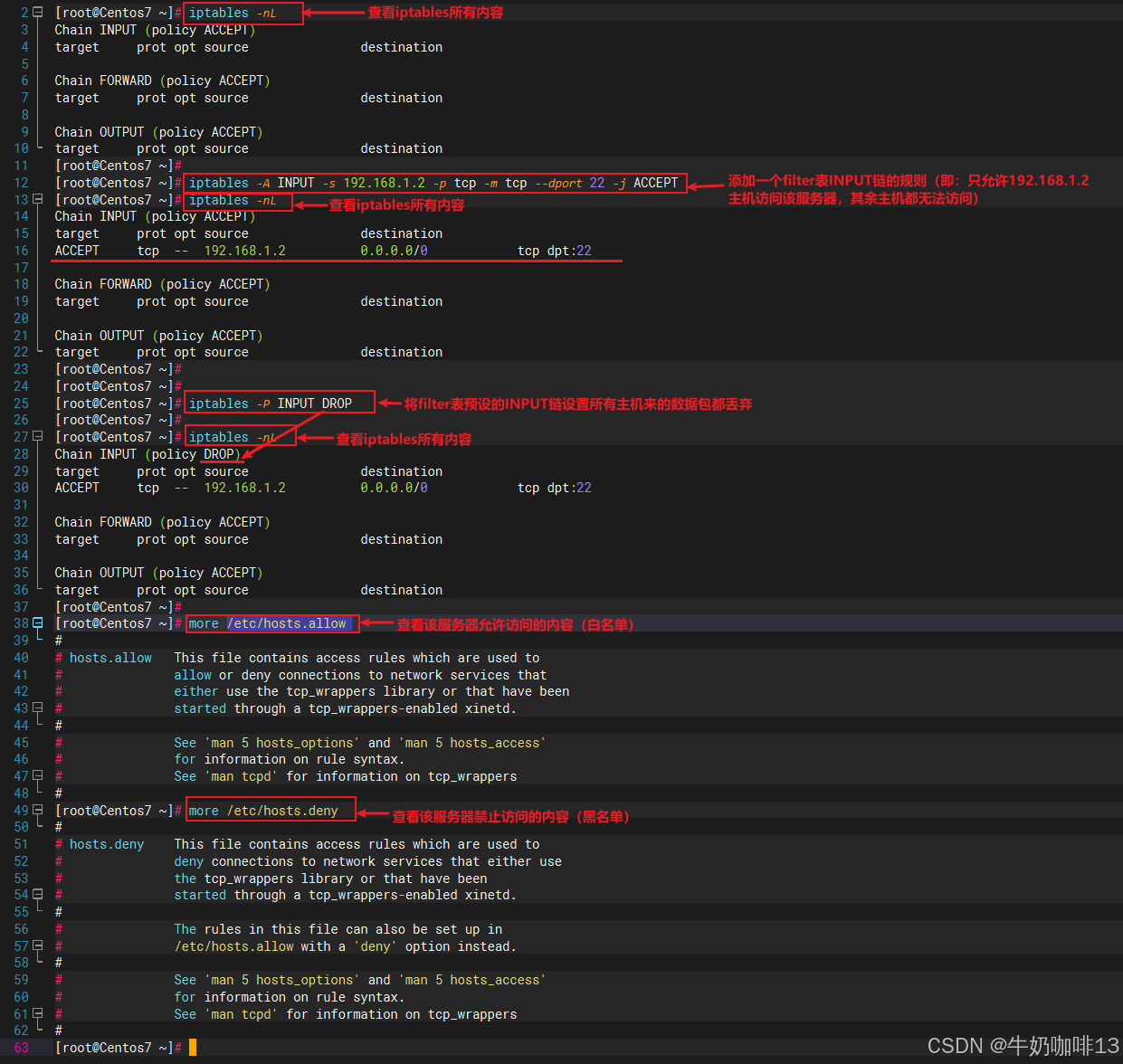This screenshot has width=1123, height=1064.
Task: Click 'The rules in this file' on line 56
Action: [x=256, y=929]
